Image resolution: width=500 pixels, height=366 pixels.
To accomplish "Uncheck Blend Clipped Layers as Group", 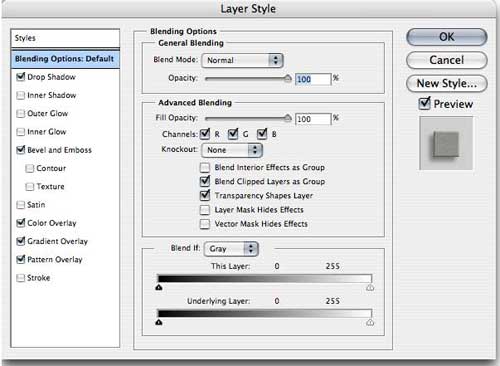I will [205, 181].
